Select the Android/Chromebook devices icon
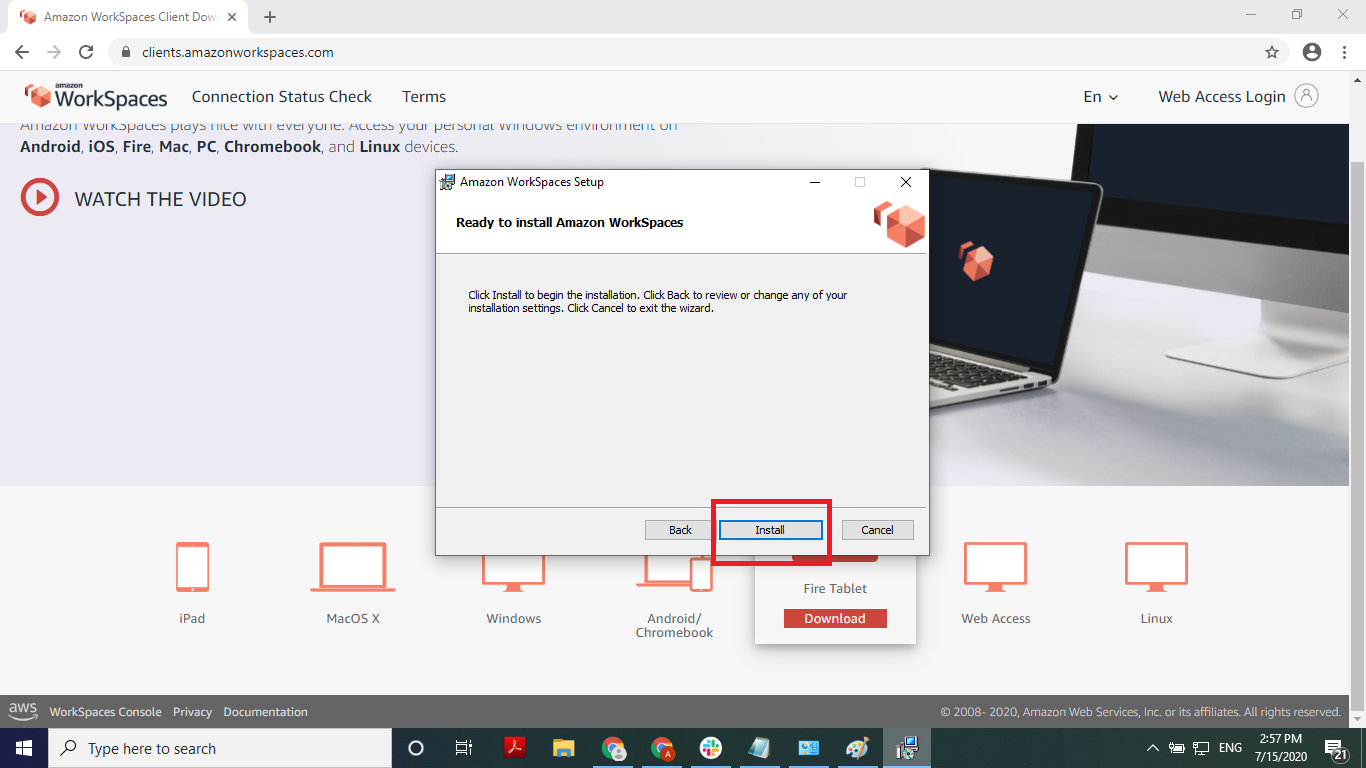Image resolution: width=1366 pixels, height=768 pixels. [x=675, y=571]
